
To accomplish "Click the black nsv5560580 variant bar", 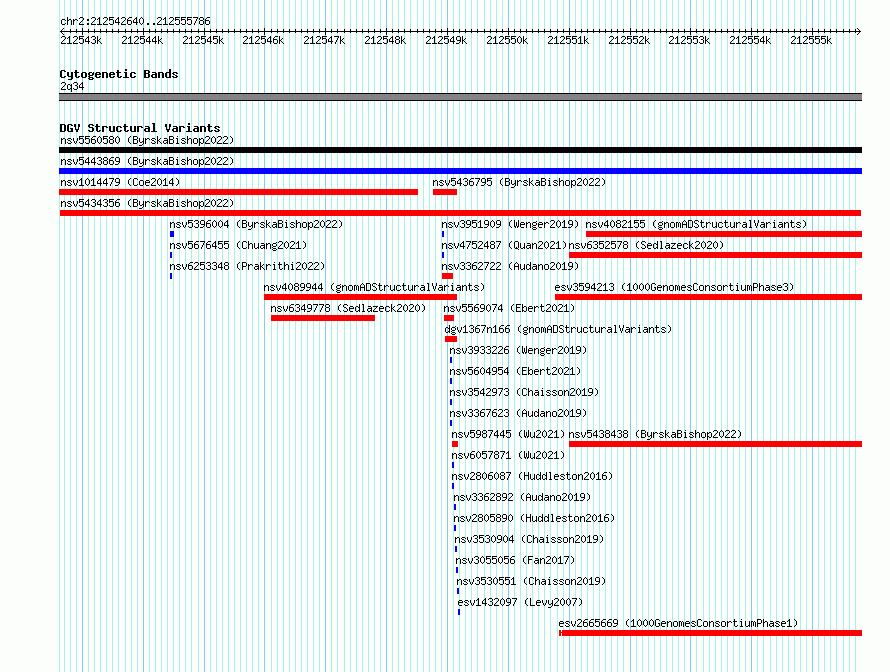I will [x=460, y=150].
